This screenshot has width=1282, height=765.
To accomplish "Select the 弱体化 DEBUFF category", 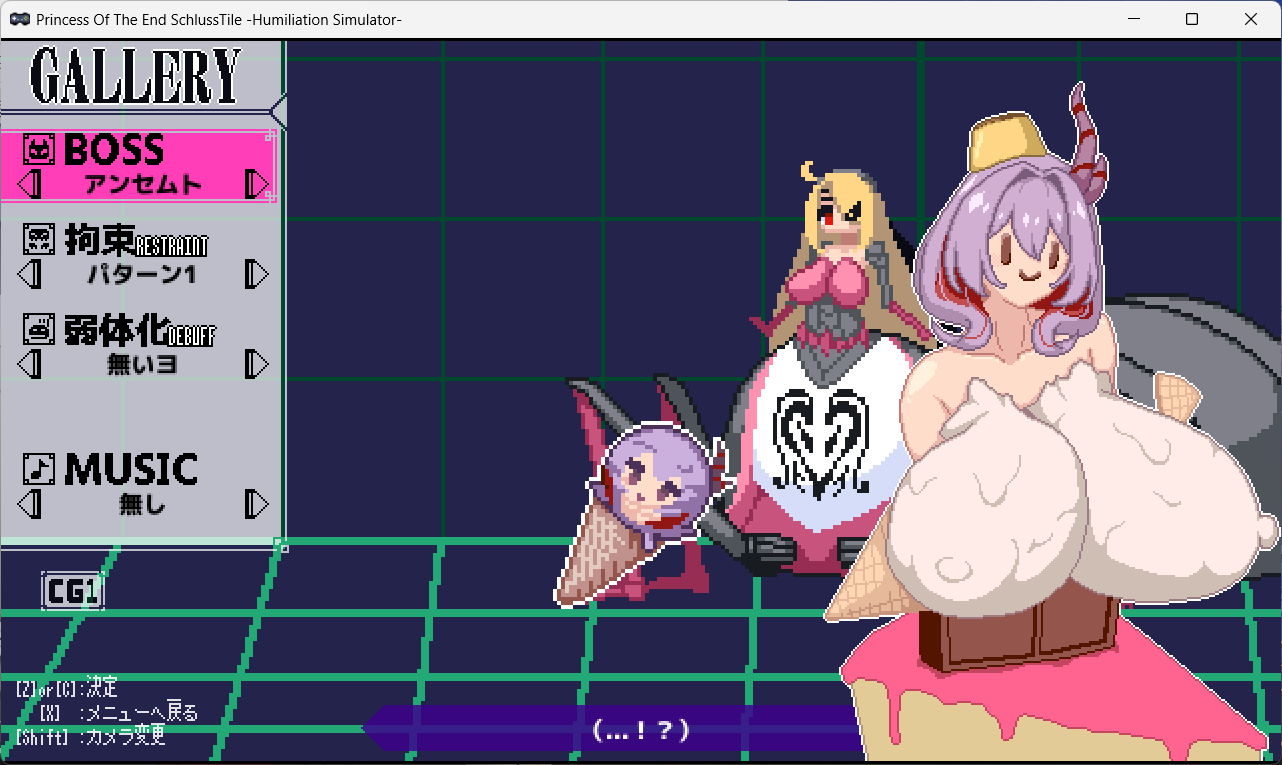I will tap(138, 345).
